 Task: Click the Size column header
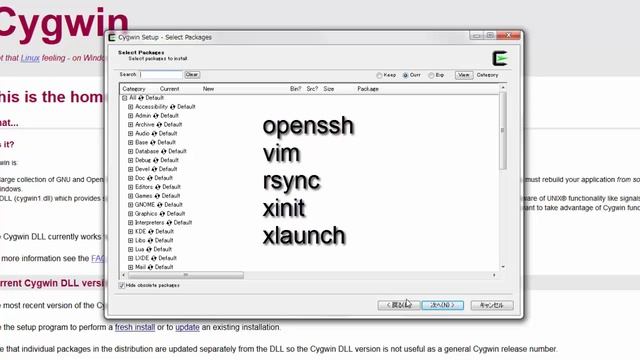click(329, 89)
